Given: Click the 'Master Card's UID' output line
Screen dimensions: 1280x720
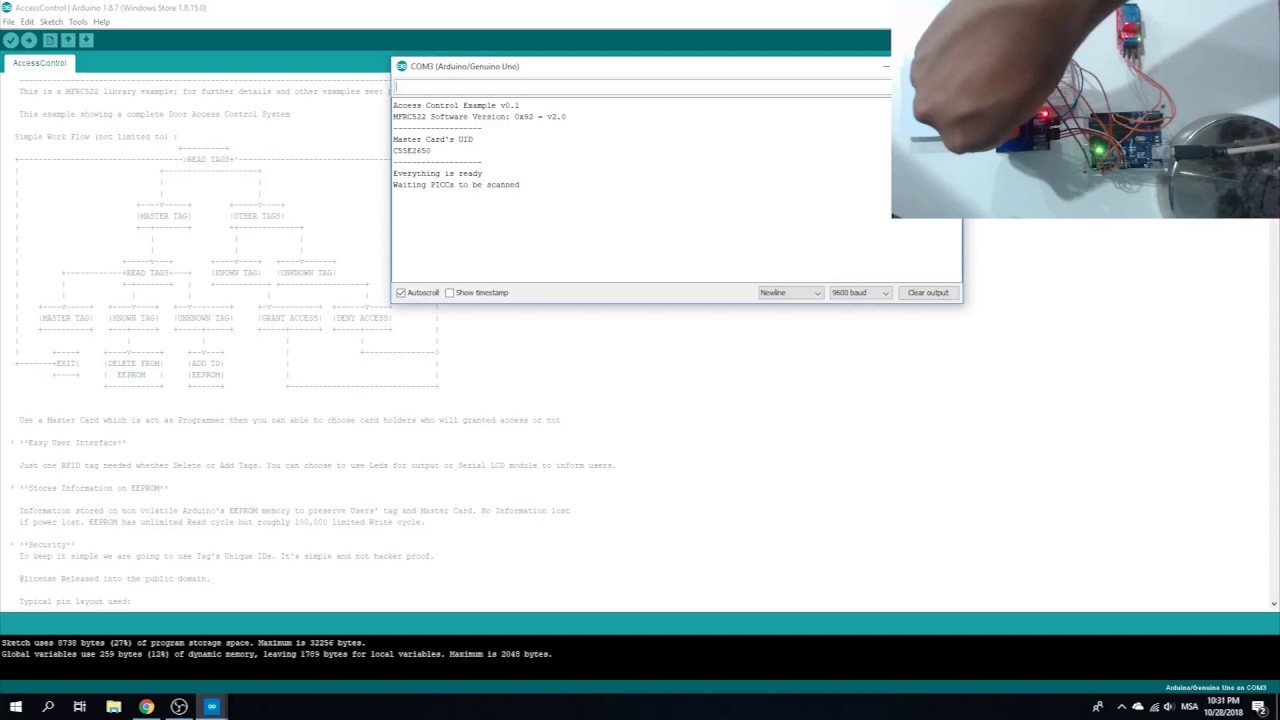Looking at the screenshot, I should pos(433,140).
